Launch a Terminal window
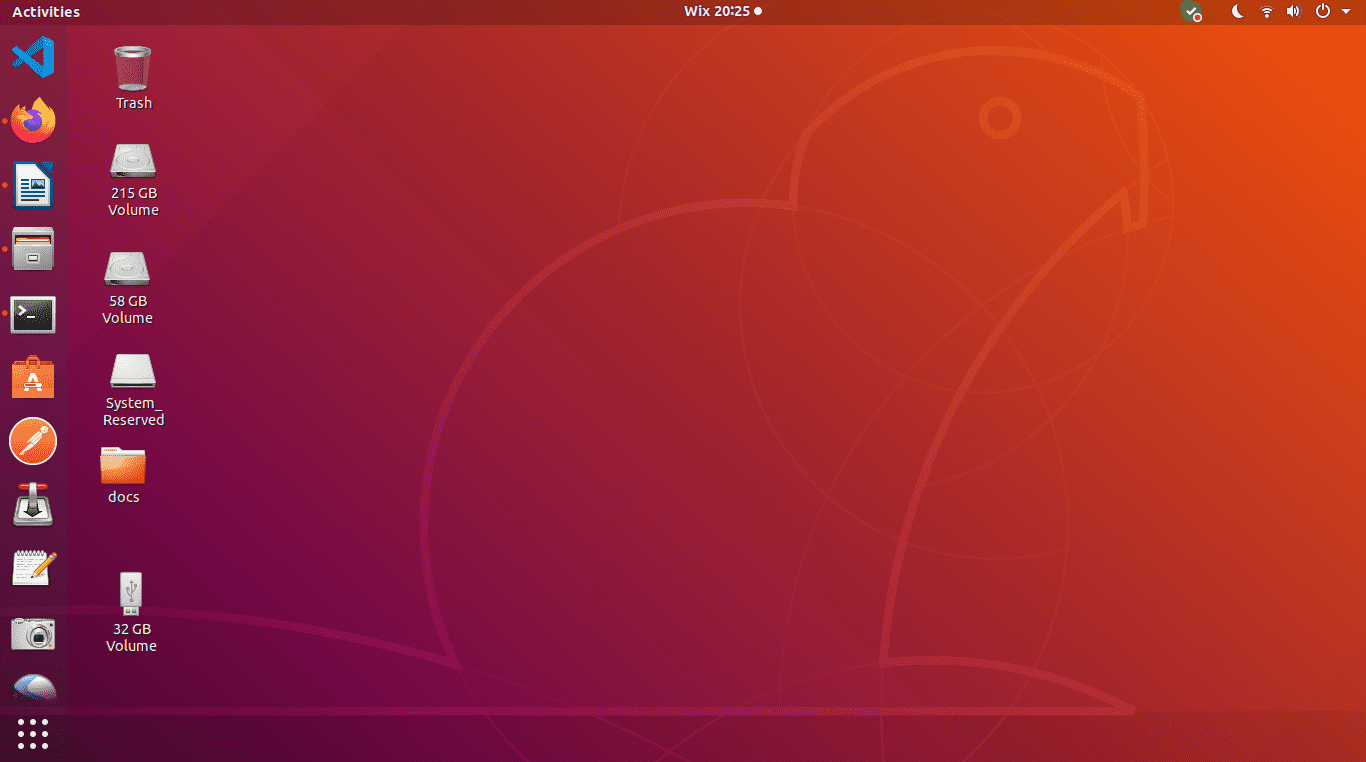 pos(33,313)
